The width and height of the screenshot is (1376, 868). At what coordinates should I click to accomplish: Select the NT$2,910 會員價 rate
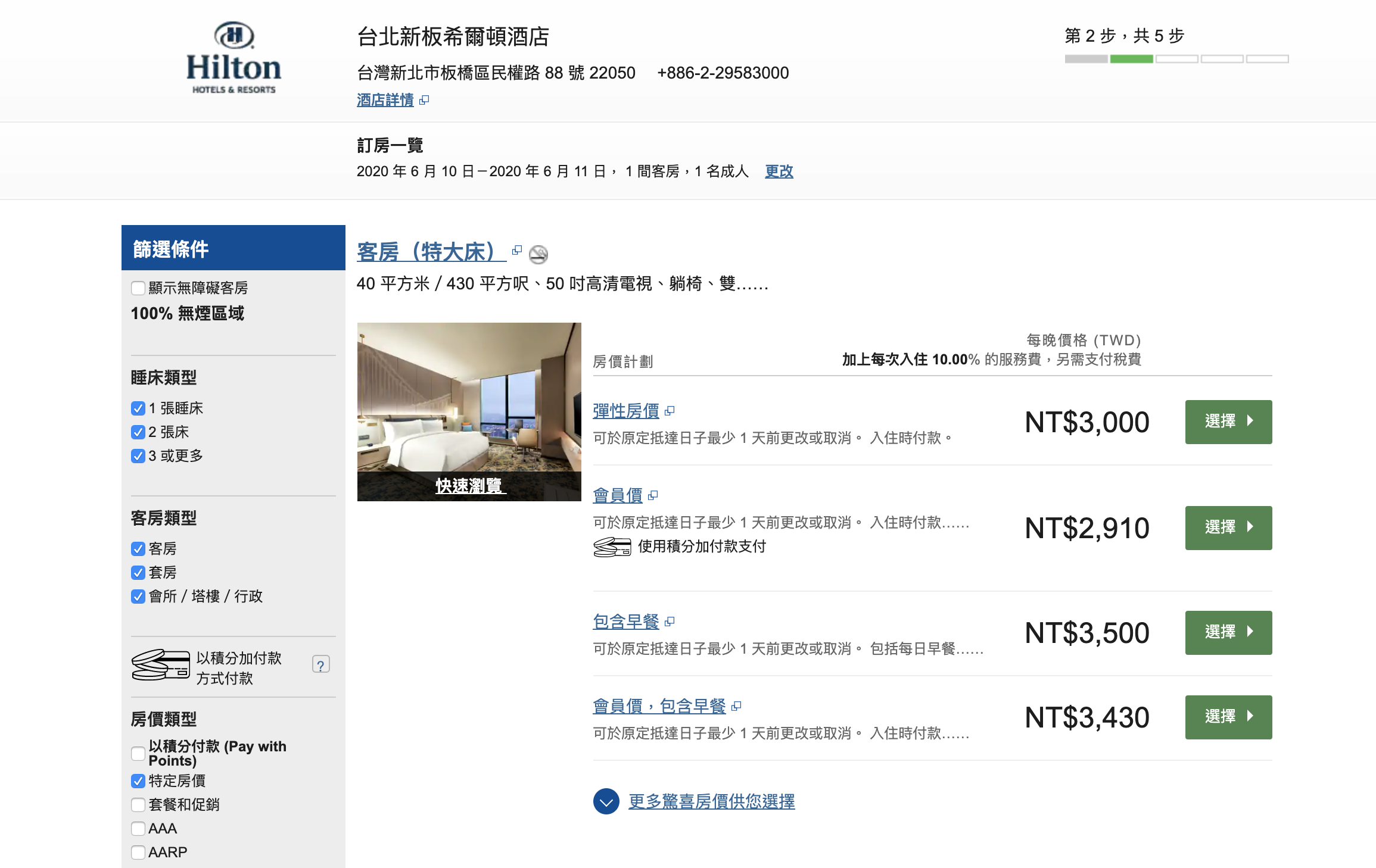[x=1228, y=528]
